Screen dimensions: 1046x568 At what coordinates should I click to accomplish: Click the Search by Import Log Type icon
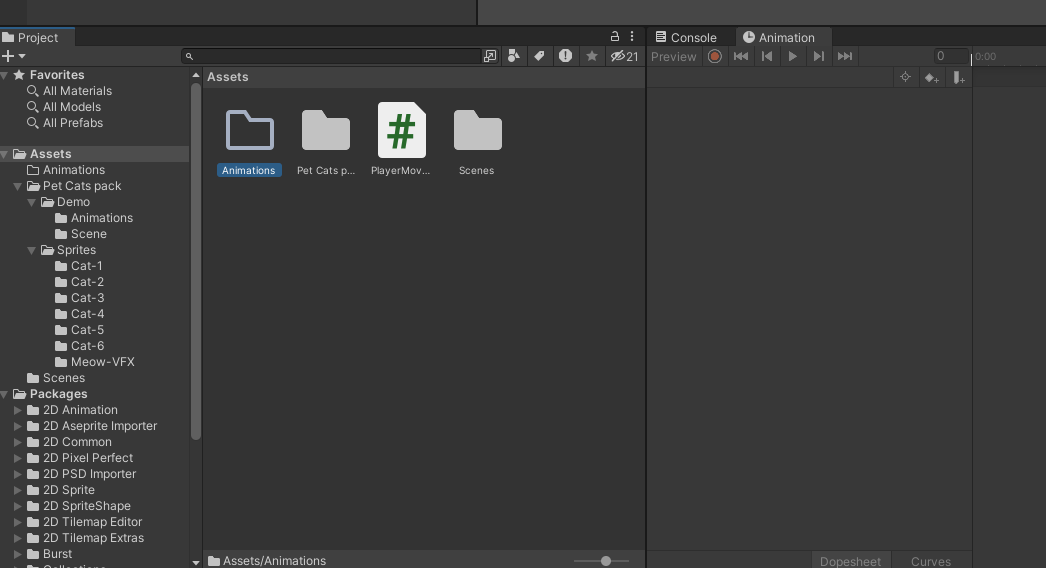pyautogui.click(x=565, y=56)
